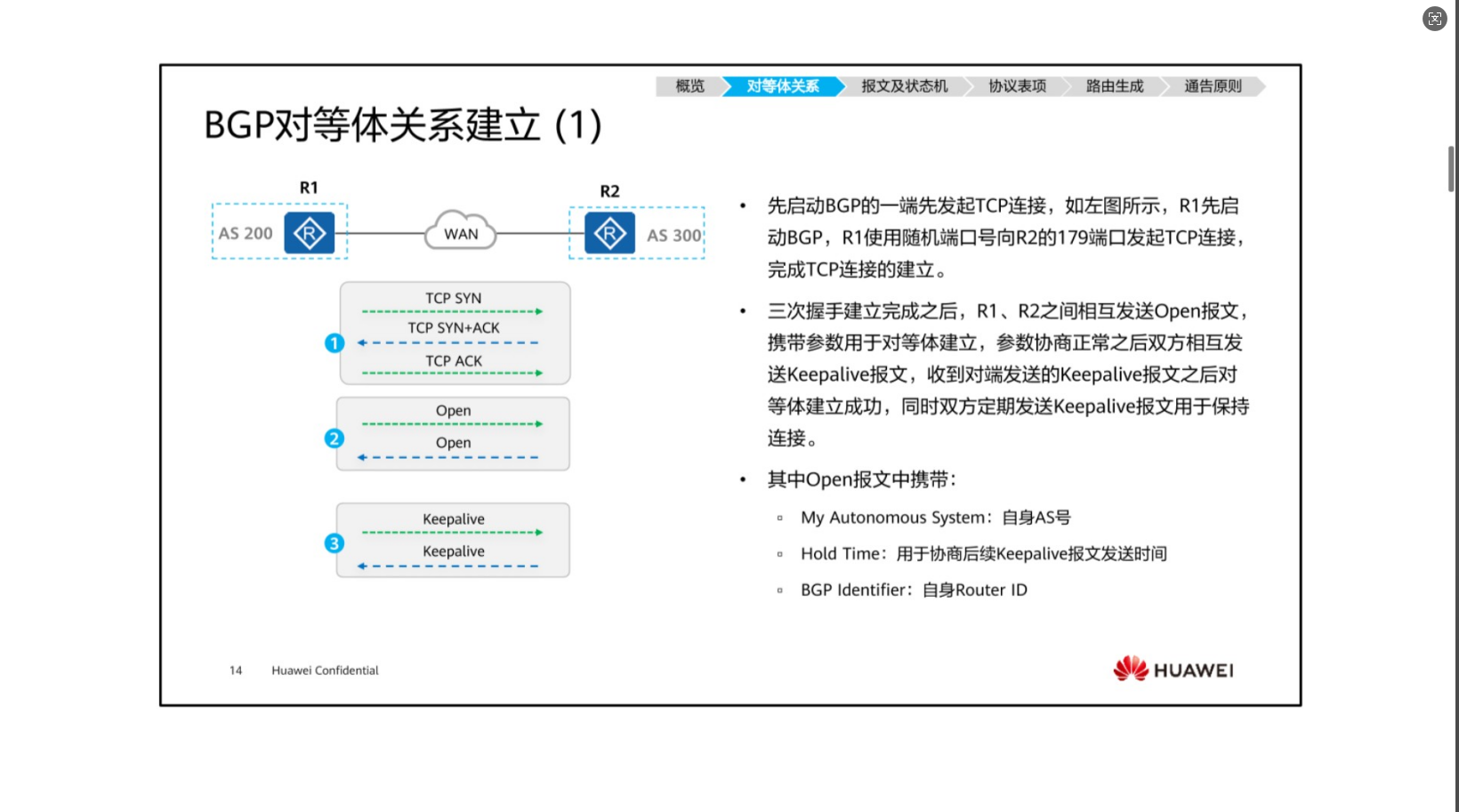Click the AS 200 label
The height and width of the screenshot is (812, 1459).
[x=246, y=234]
